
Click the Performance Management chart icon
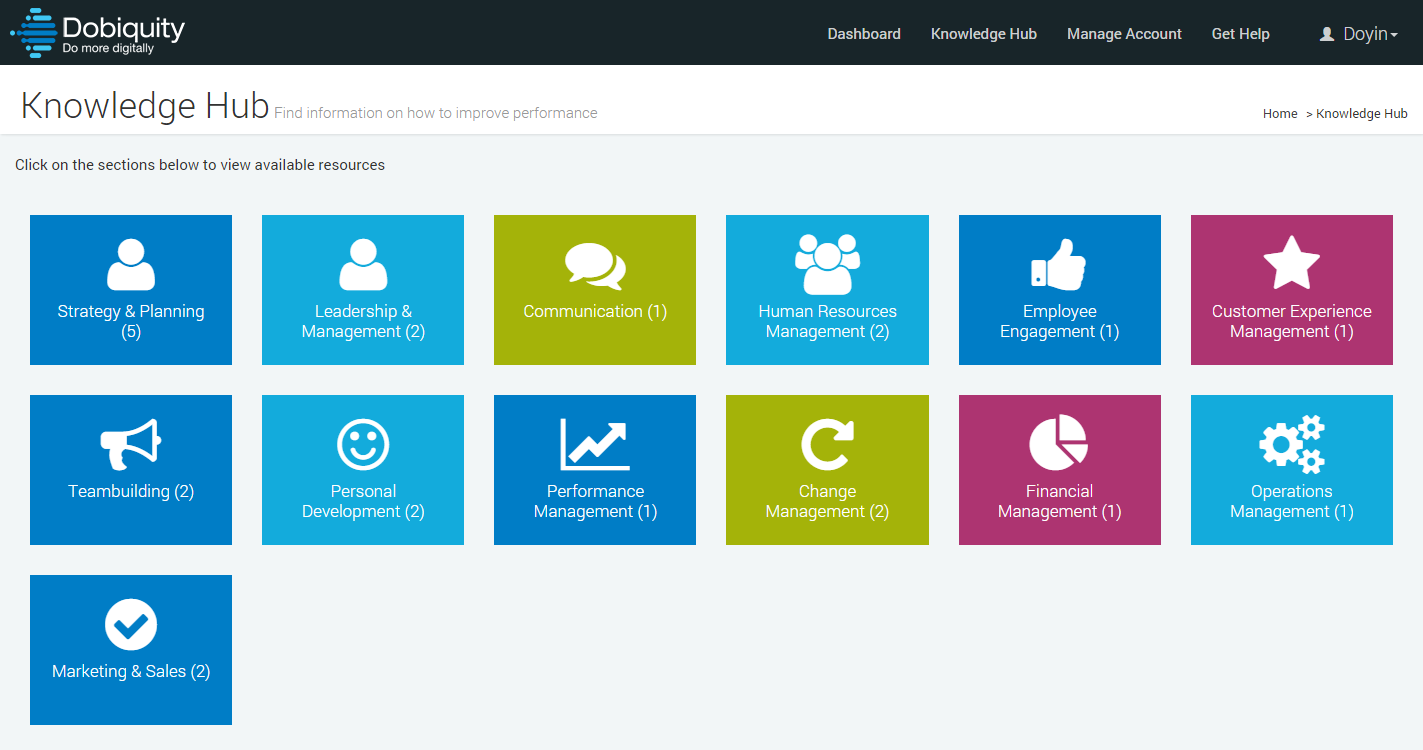tap(595, 444)
